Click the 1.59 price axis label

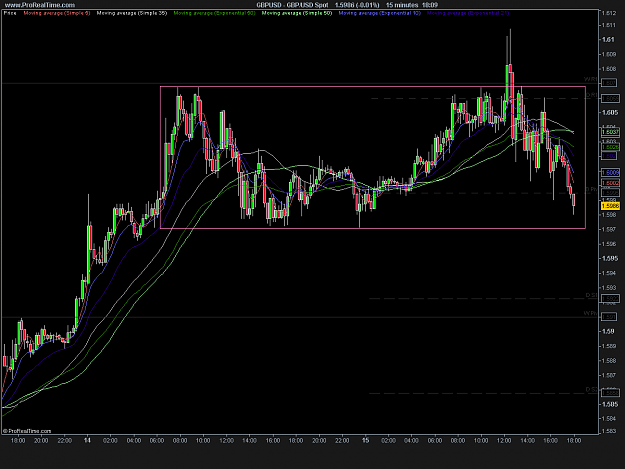click(x=607, y=331)
